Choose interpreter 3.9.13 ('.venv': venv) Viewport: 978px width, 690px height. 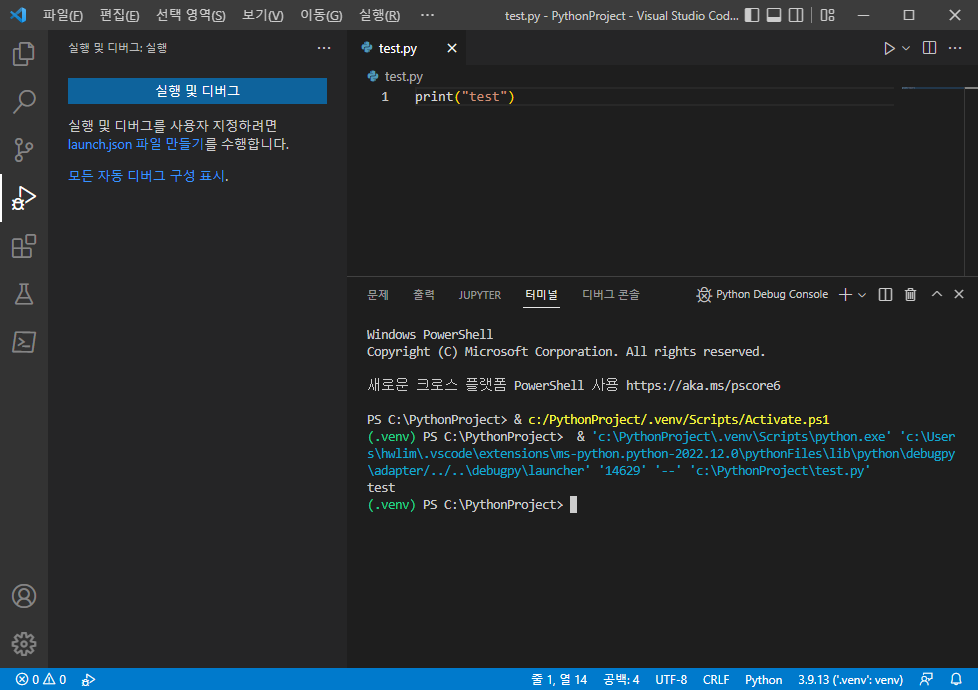pyautogui.click(x=850, y=679)
